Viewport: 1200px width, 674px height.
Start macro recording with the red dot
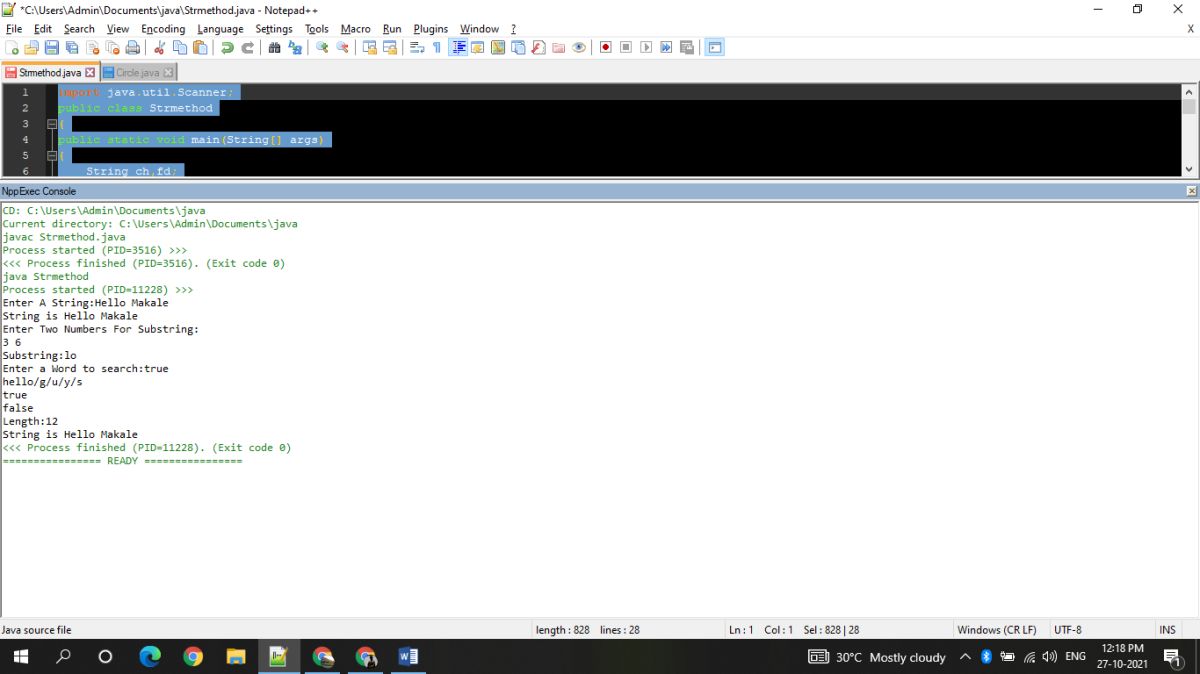click(605, 47)
